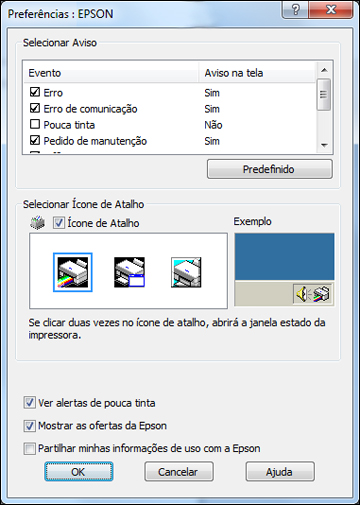Click the event list scroll-down arrow

coord(324,145)
